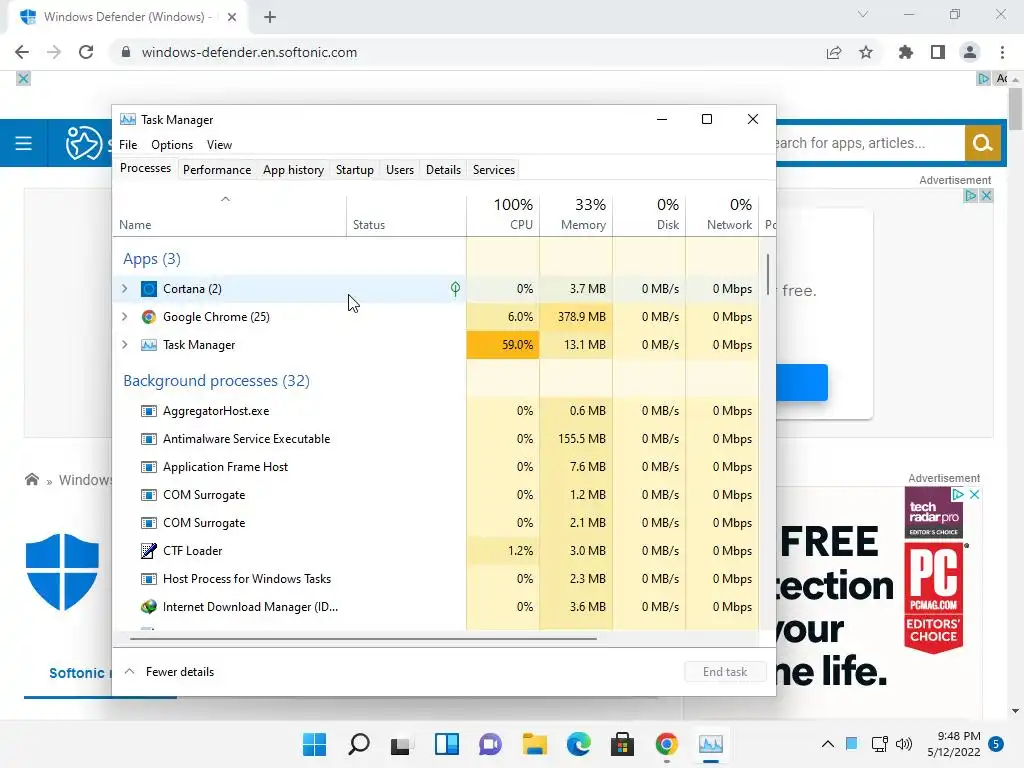The height and width of the screenshot is (768, 1024).
Task: Click the Google Chrome icon in process list
Action: click(149, 317)
